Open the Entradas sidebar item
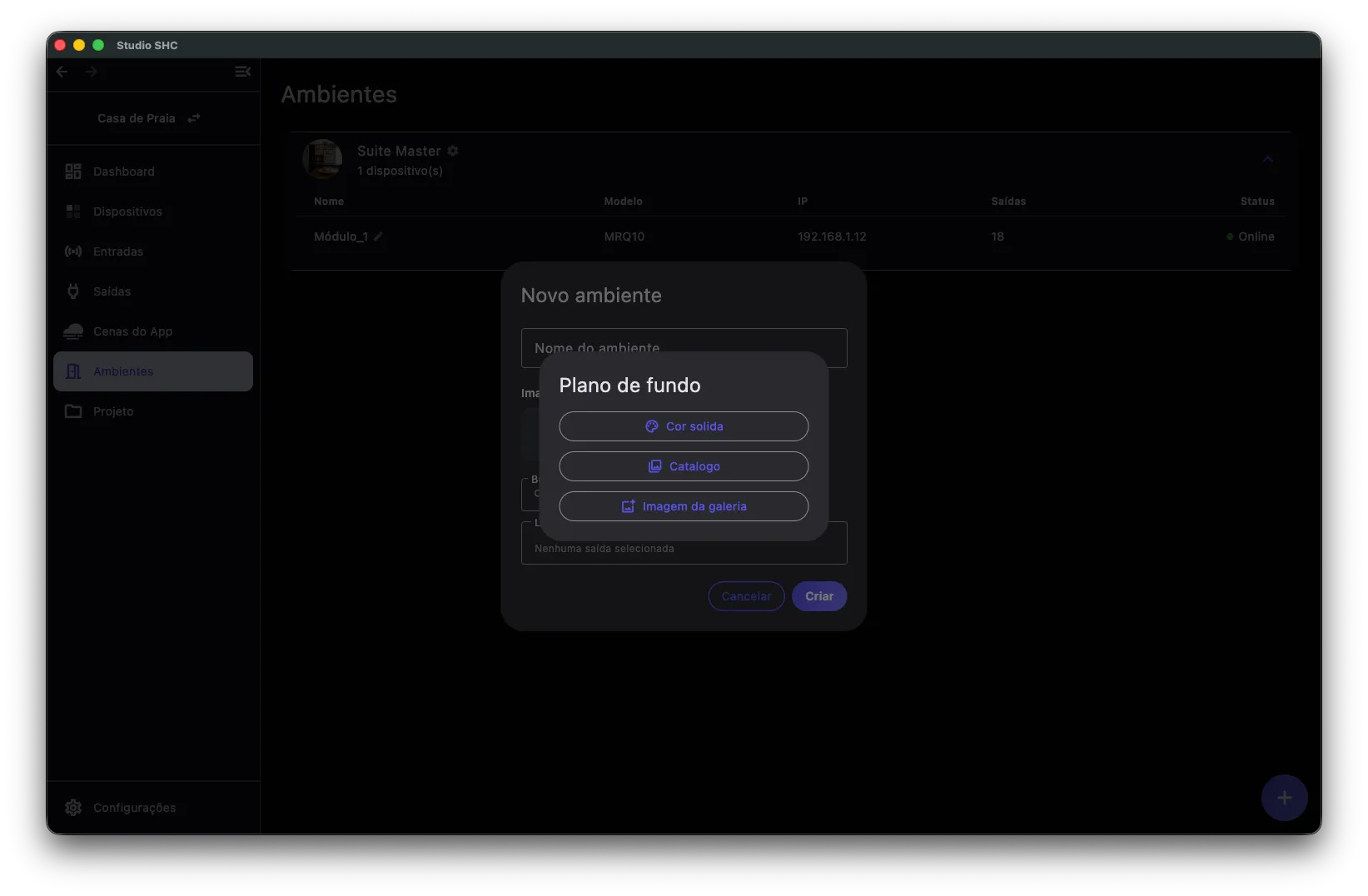 (153, 251)
